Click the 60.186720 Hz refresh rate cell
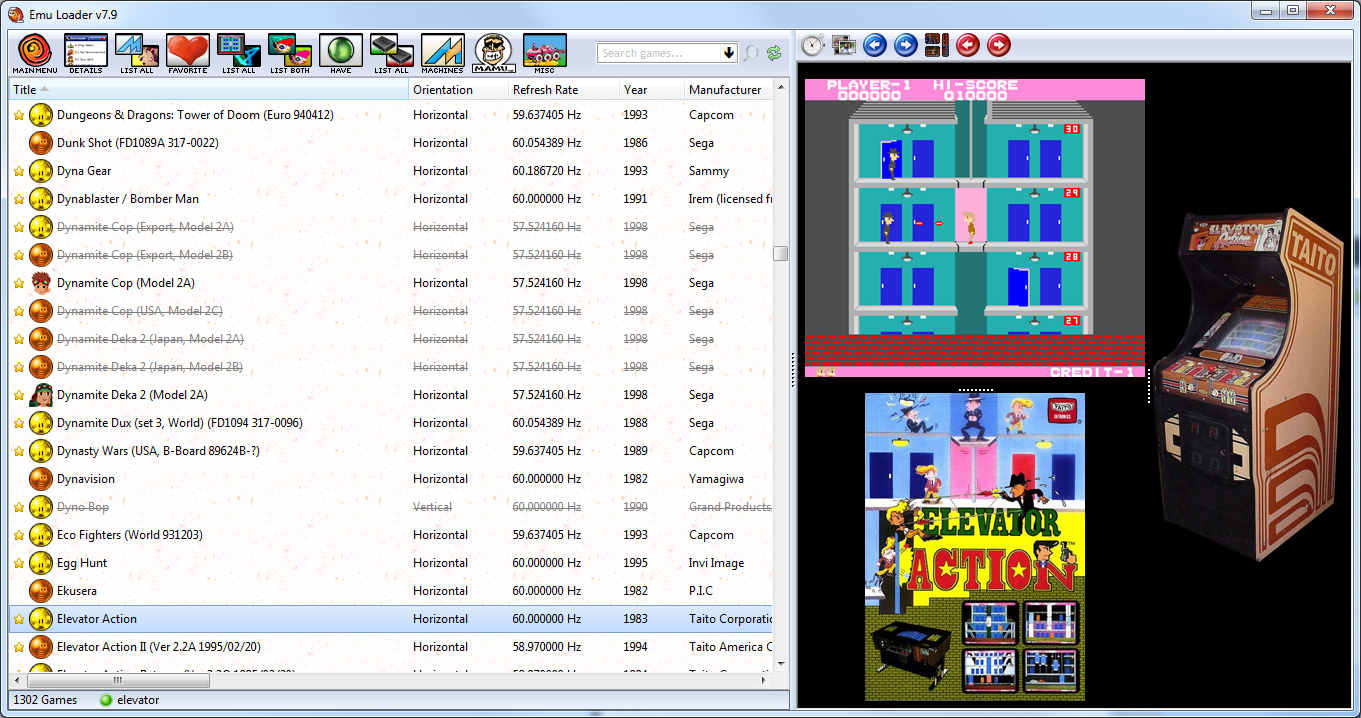 (x=547, y=171)
